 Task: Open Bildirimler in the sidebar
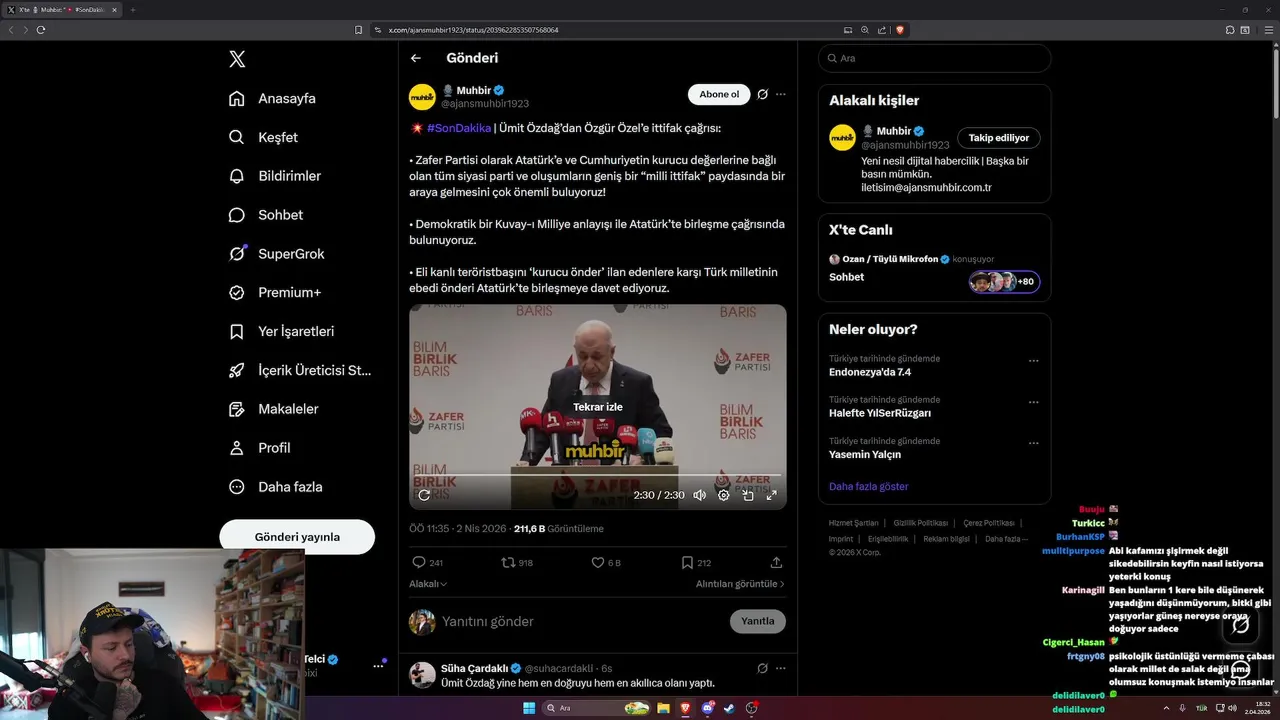pyautogui.click(x=276, y=176)
